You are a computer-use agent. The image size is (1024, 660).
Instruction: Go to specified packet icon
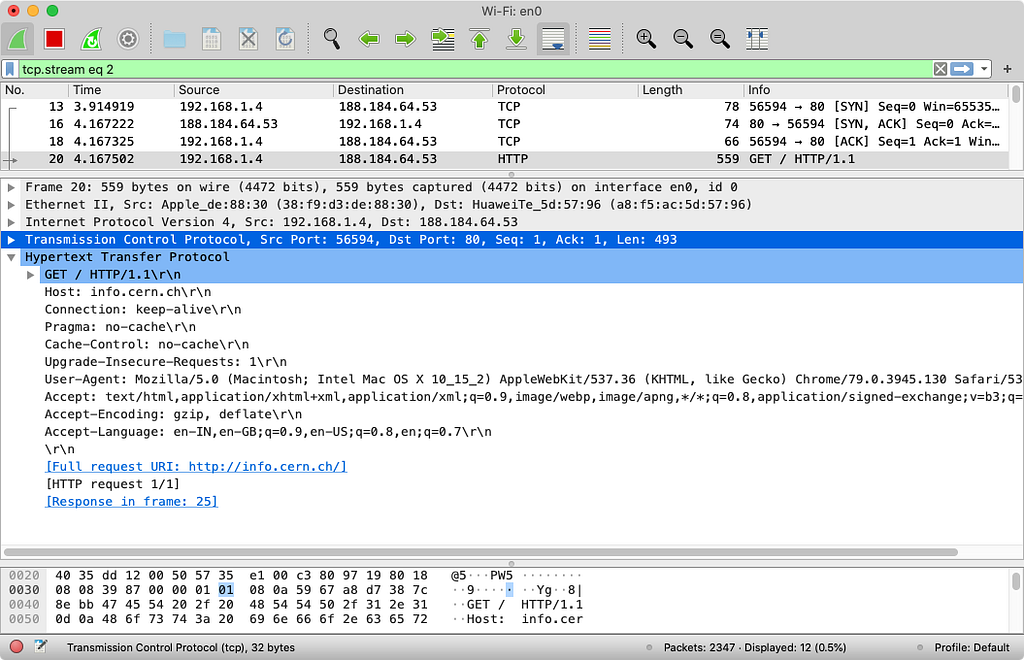[x=443, y=39]
